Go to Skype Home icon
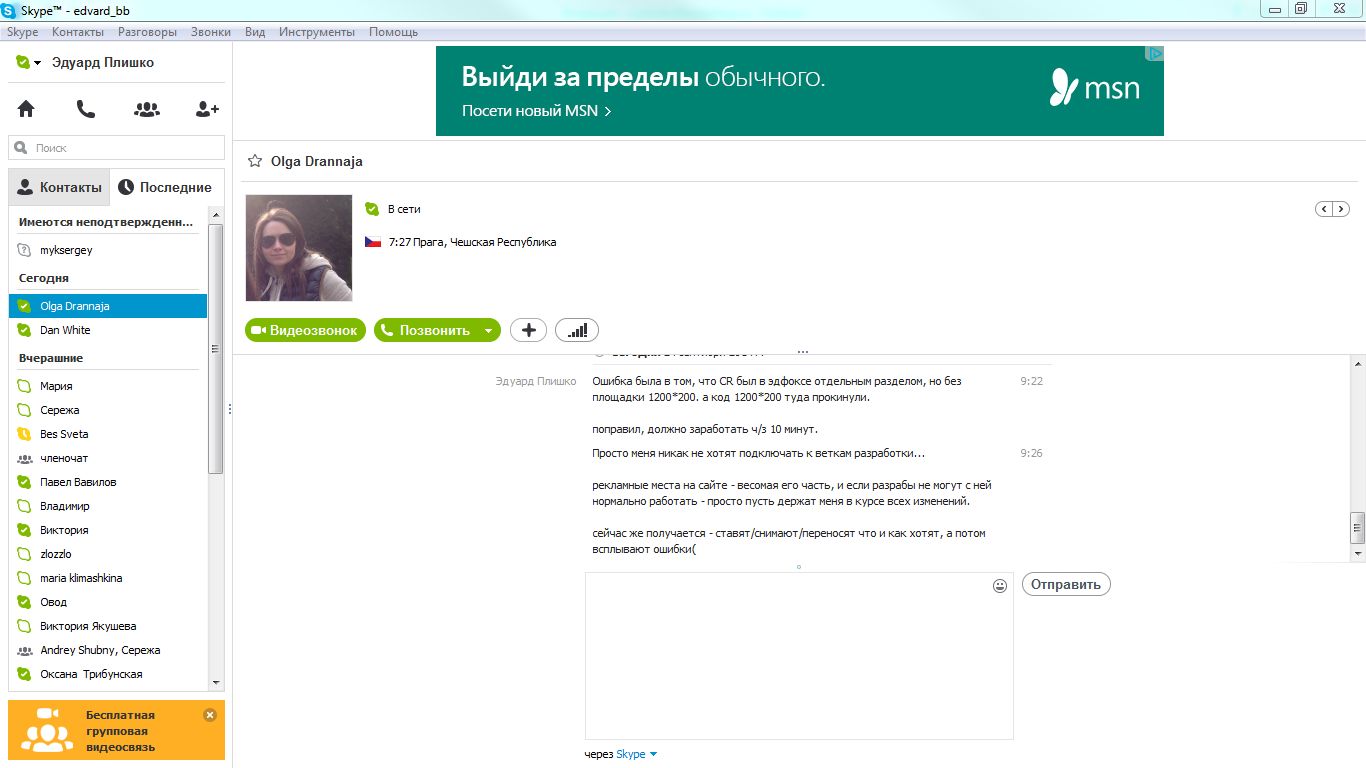This screenshot has height=768, width=1366. [x=26, y=109]
